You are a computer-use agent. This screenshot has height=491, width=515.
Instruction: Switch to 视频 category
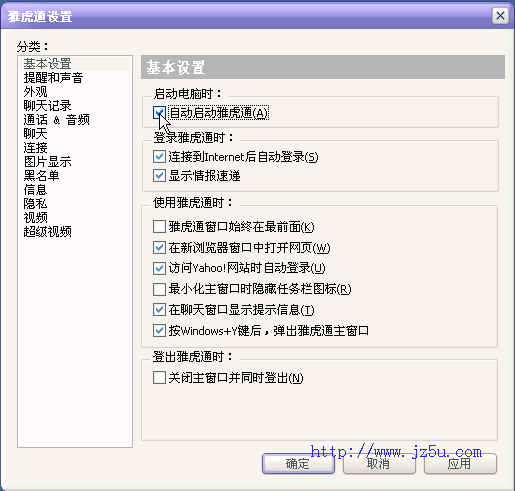click(35, 218)
